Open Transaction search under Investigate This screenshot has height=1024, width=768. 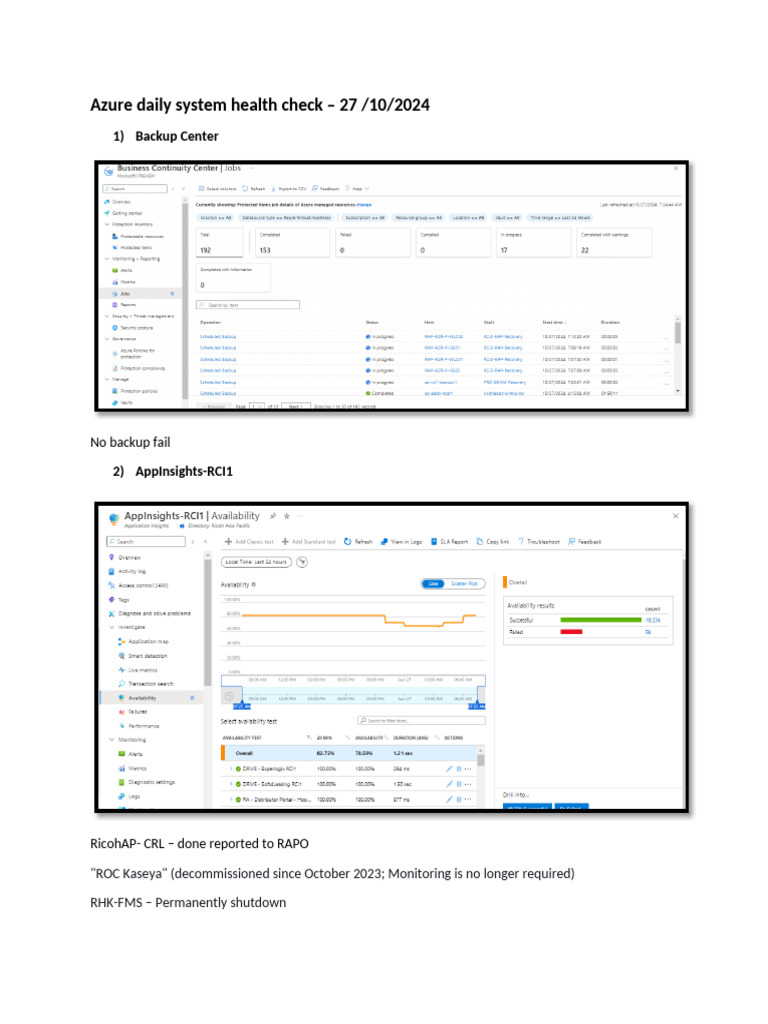pyautogui.click(x=151, y=684)
